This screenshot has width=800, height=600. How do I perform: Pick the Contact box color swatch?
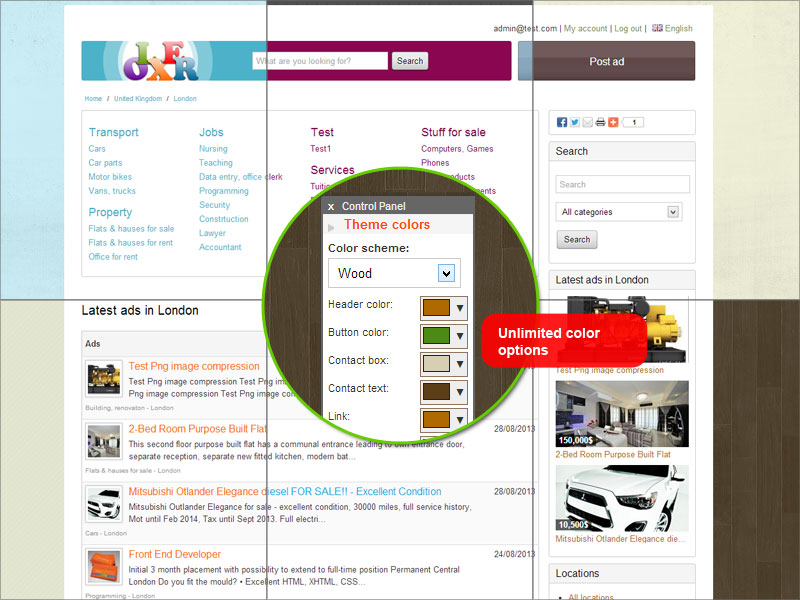436,364
